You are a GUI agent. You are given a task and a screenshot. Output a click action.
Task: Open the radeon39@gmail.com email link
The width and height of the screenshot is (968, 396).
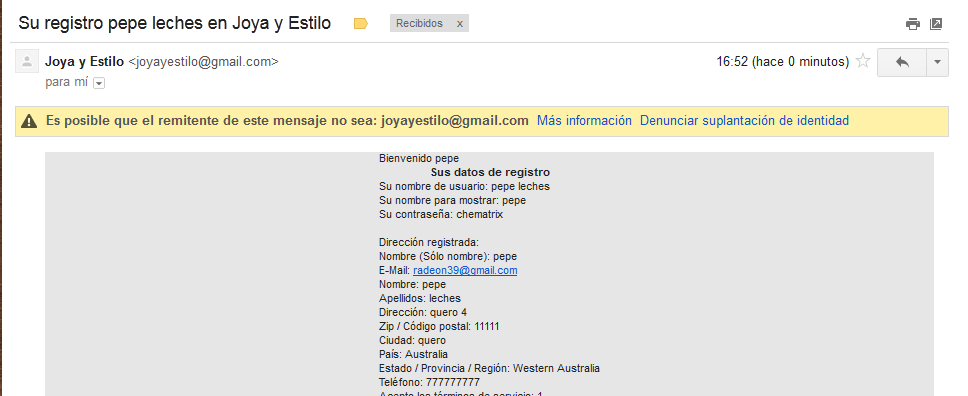465,270
